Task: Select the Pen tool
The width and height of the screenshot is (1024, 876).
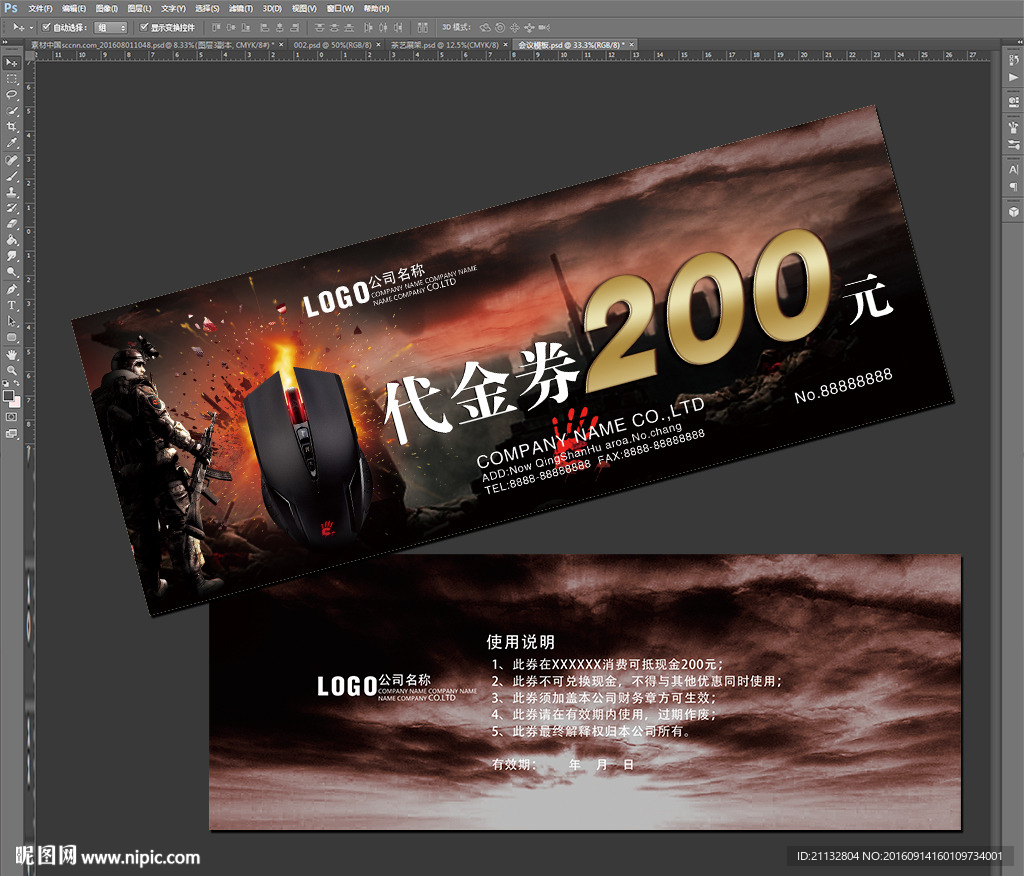Action: tap(12, 289)
